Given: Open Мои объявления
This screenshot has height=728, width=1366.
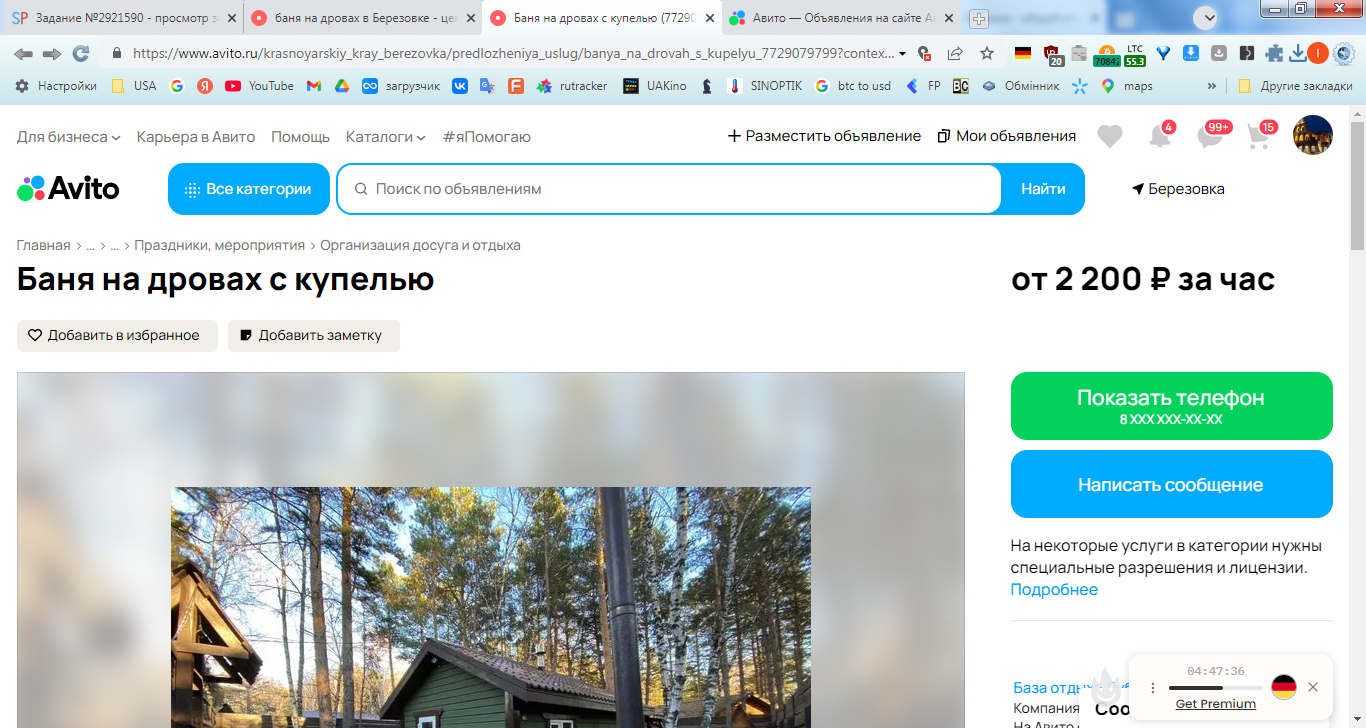Looking at the screenshot, I should coord(1007,136).
